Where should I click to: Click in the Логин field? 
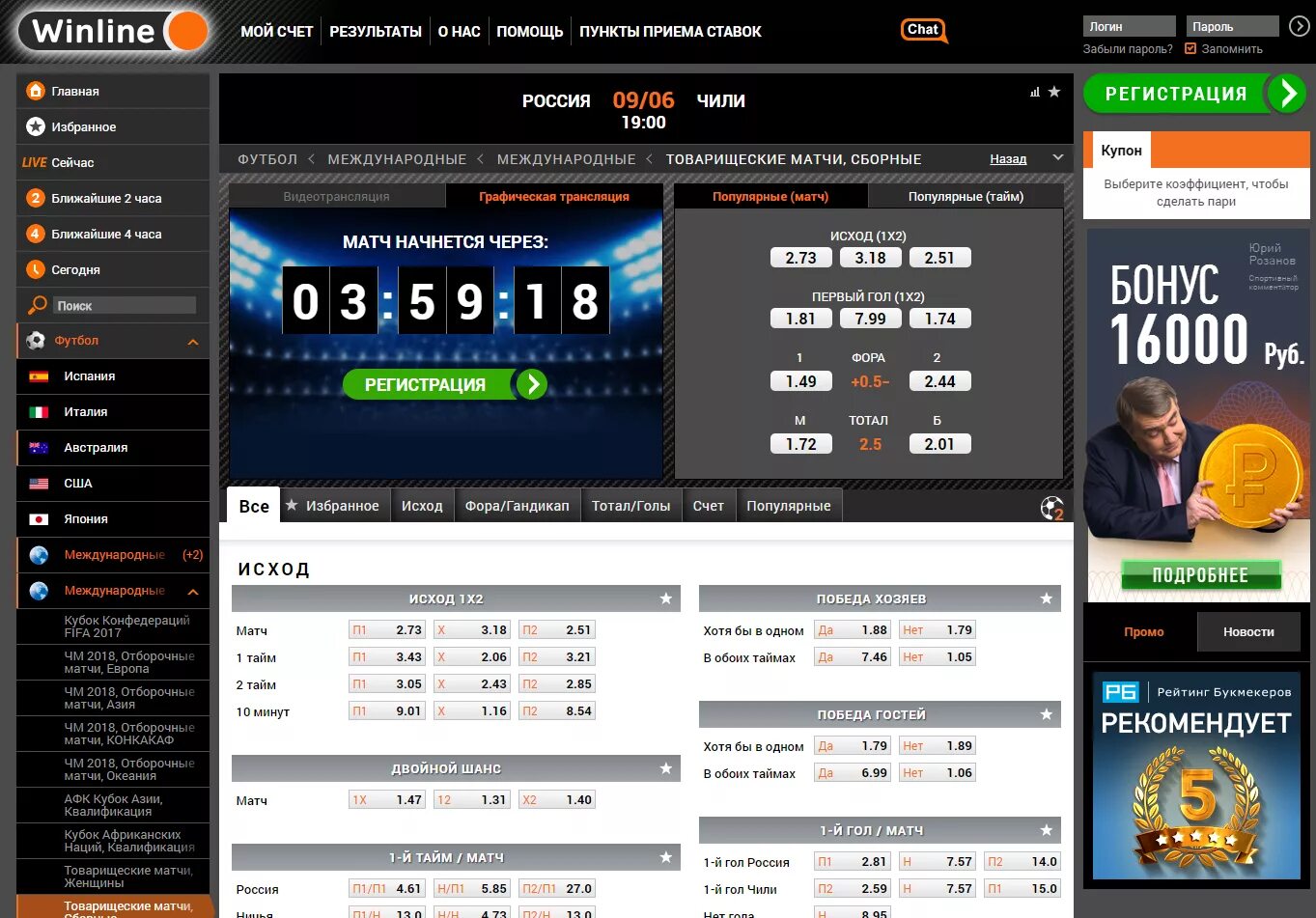pos(1129,26)
